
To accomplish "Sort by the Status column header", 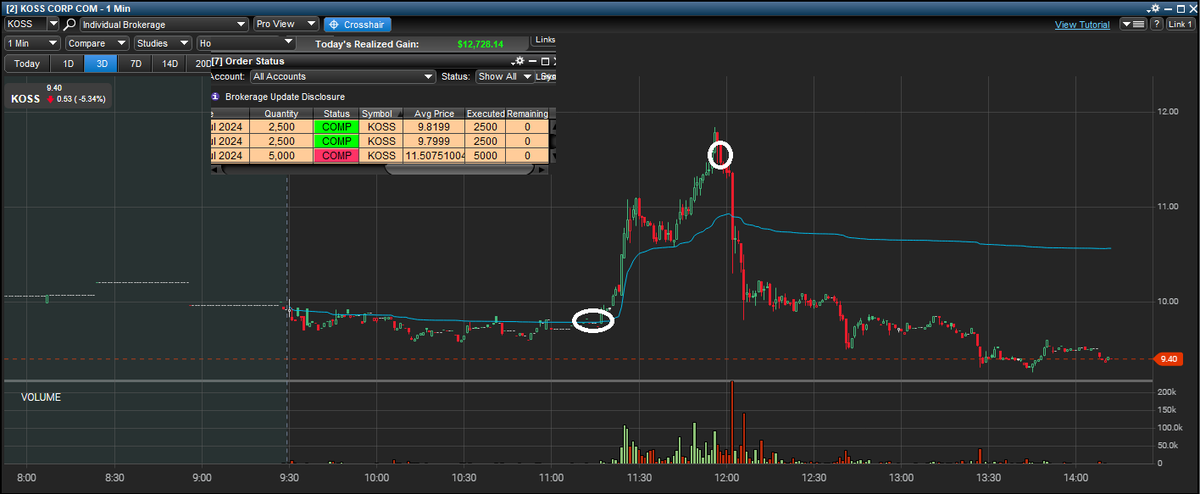I will (x=337, y=114).
